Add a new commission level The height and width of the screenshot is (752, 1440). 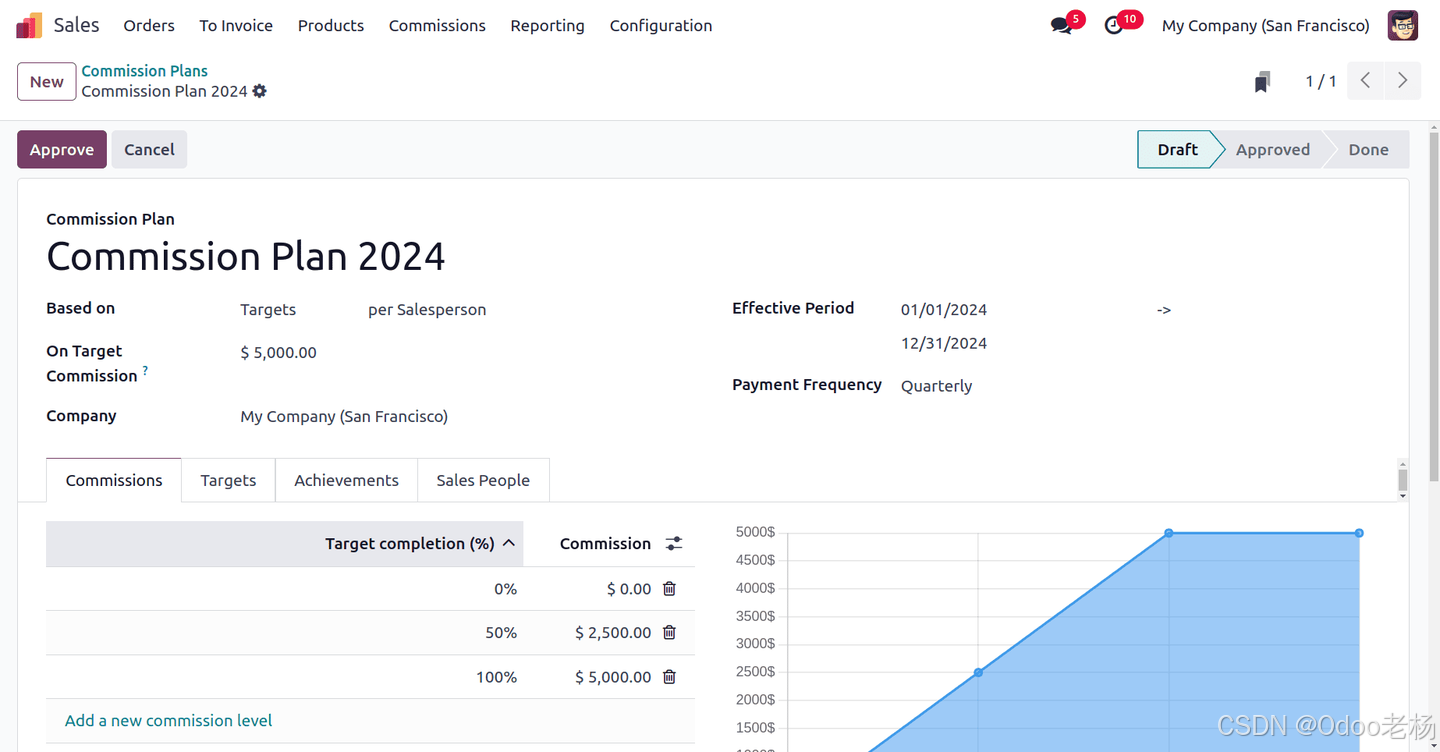(169, 721)
